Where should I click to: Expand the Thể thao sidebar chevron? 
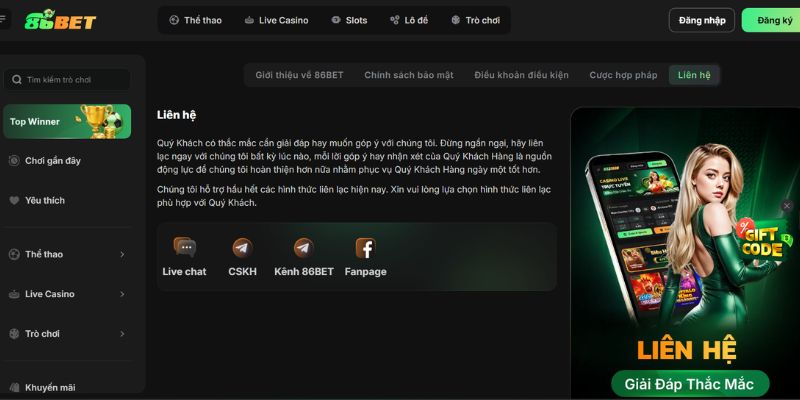click(x=122, y=254)
